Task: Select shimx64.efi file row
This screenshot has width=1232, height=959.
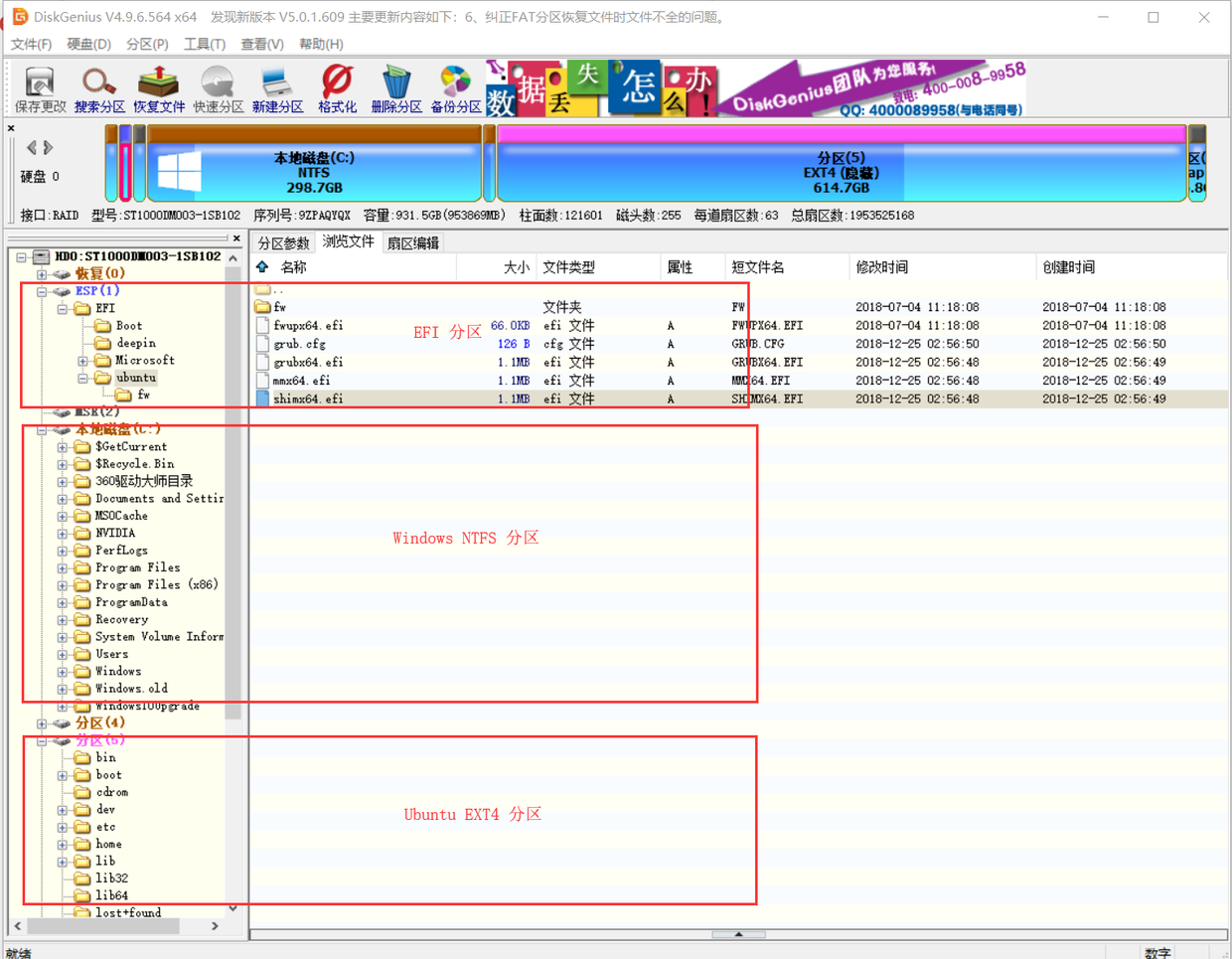Action: pos(739,399)
